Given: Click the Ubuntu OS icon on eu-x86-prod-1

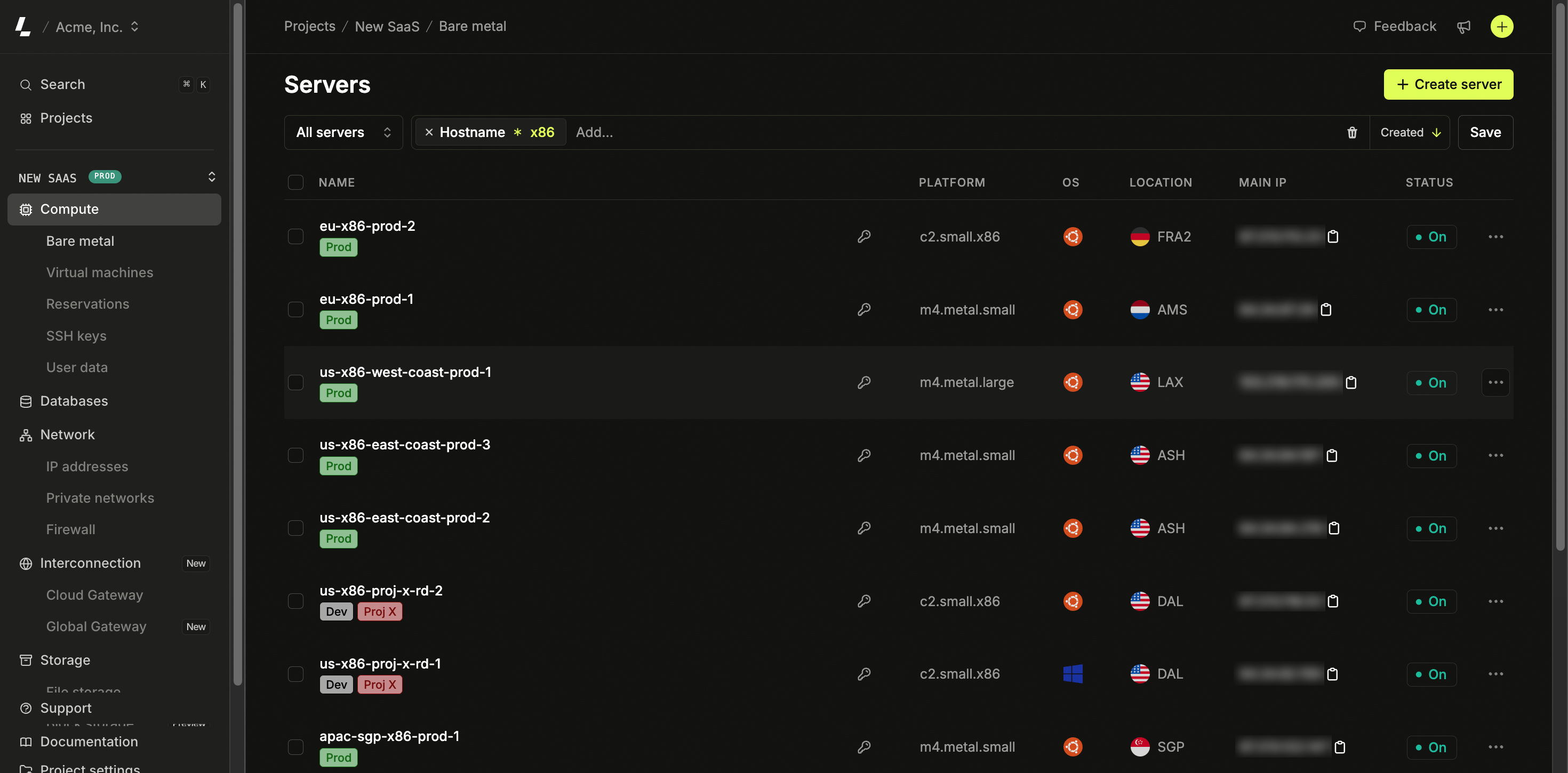Looking at the screenshot, I should point(1073,309).
